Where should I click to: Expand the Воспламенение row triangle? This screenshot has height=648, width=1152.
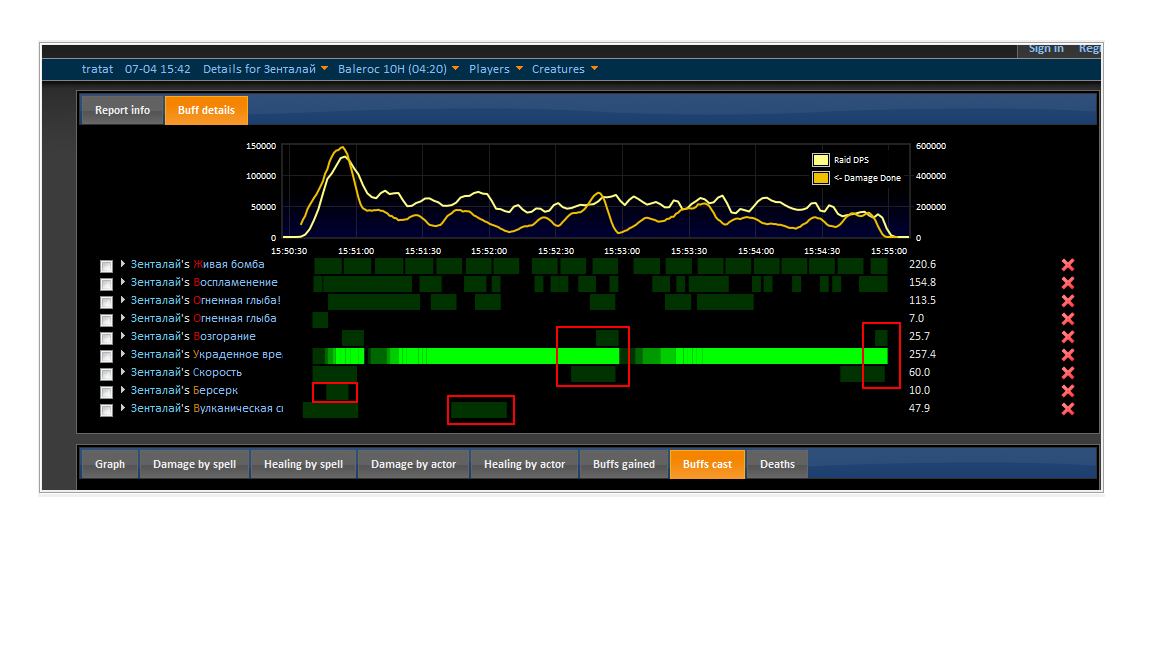(x=123, y=282)
